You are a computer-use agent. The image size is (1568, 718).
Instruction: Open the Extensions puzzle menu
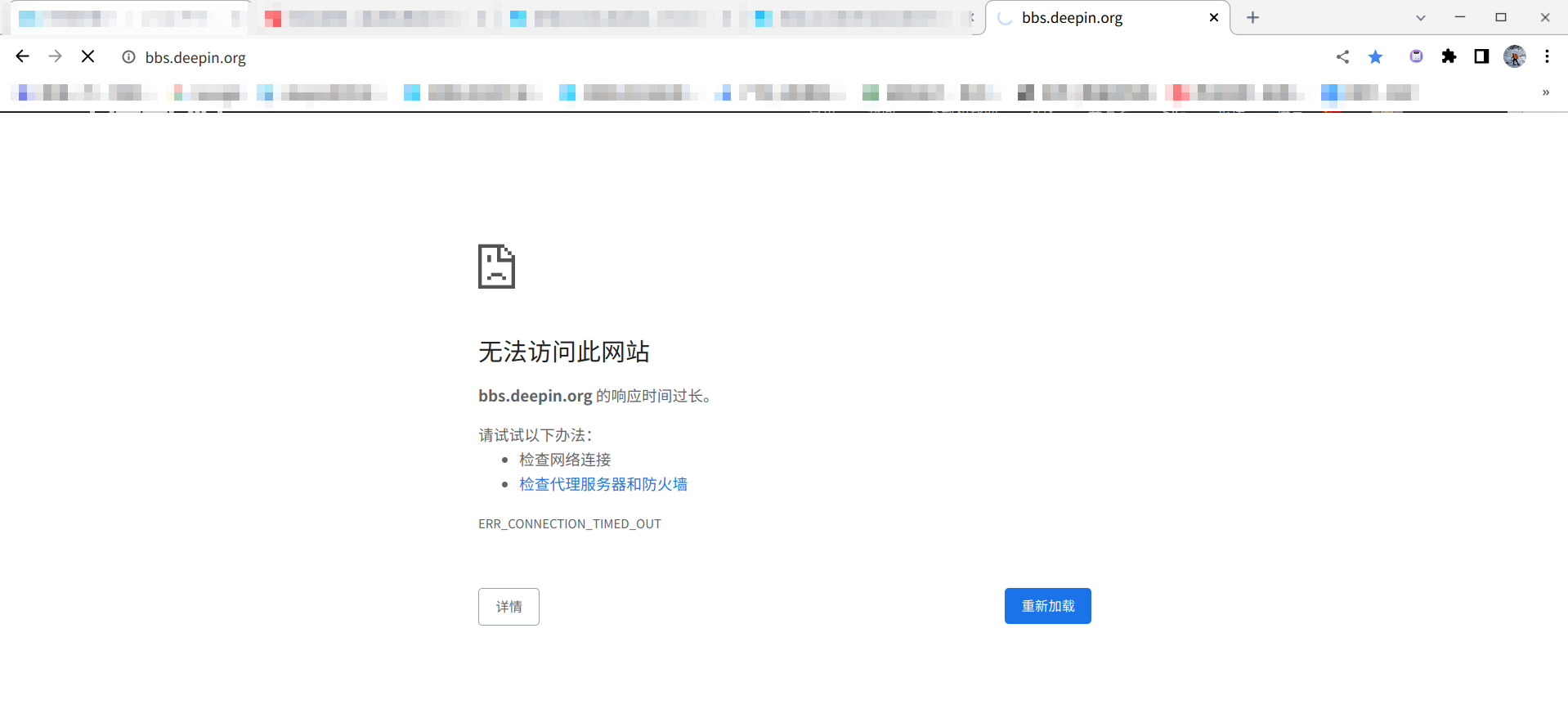pyautogui.click(x=1449, y=56)
